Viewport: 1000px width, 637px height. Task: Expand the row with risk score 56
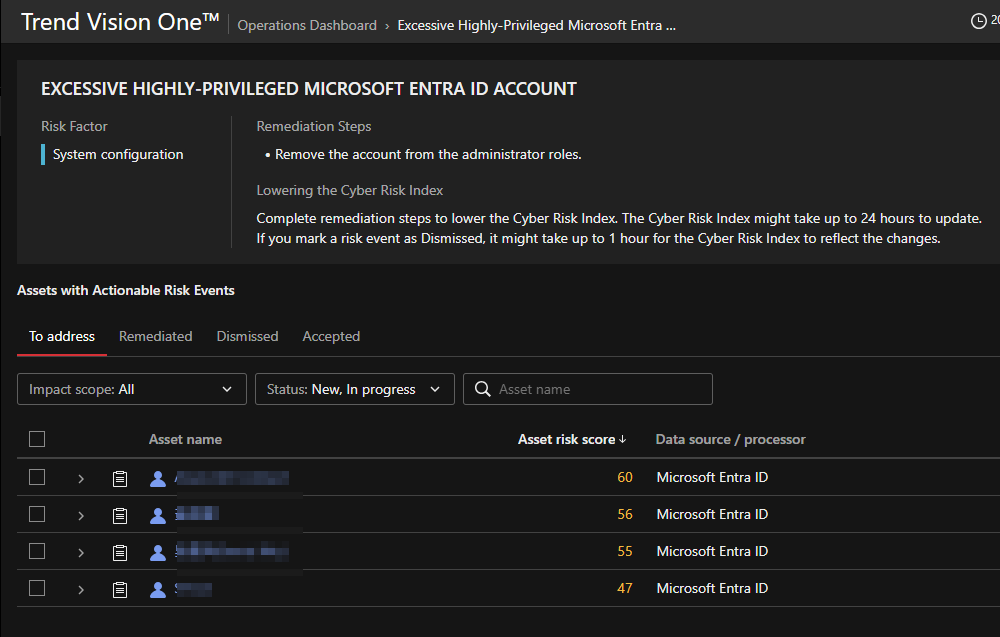pyautogui.click(x=81, y=515)
